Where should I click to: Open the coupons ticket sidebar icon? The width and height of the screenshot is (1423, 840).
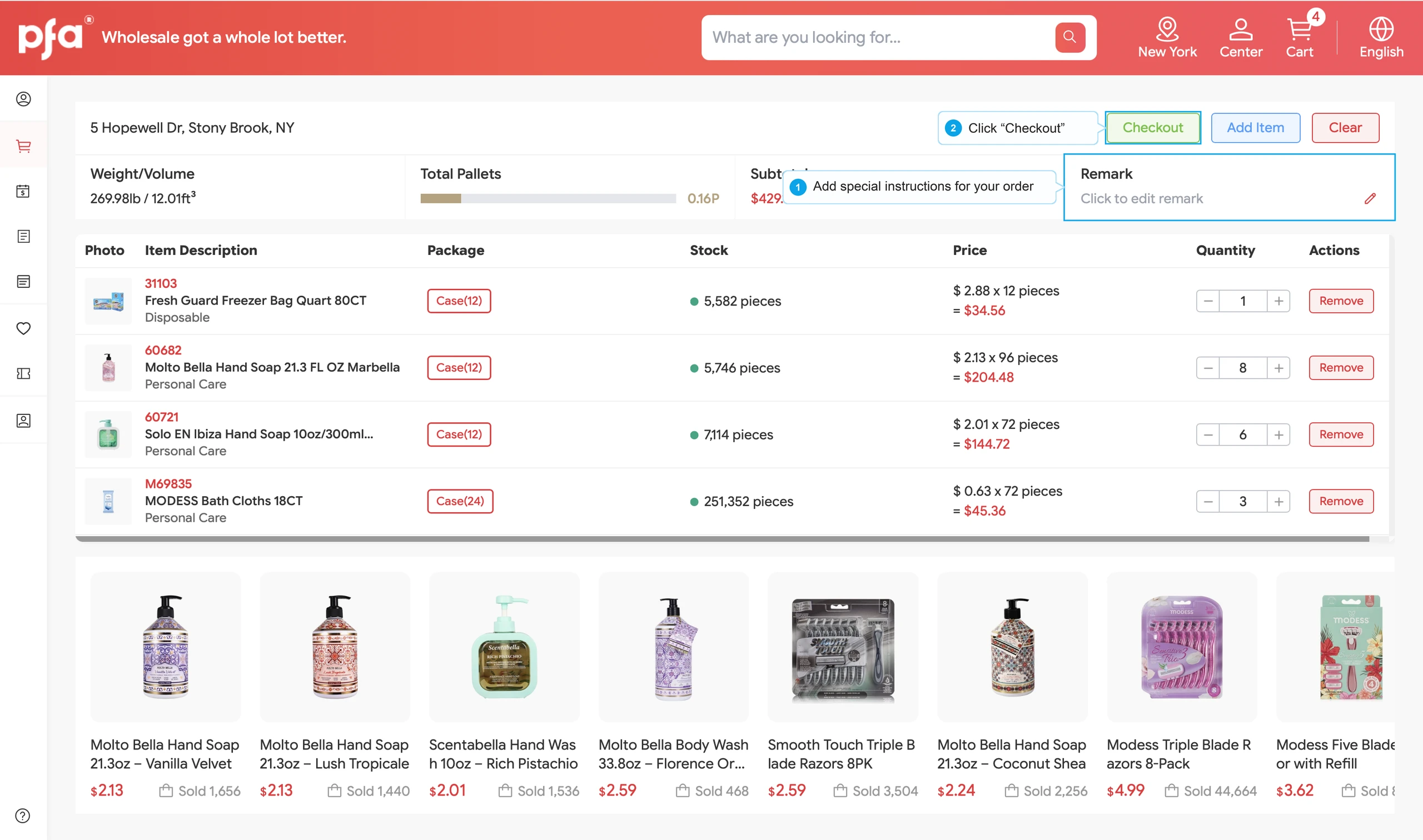click(x=23, y=373)
